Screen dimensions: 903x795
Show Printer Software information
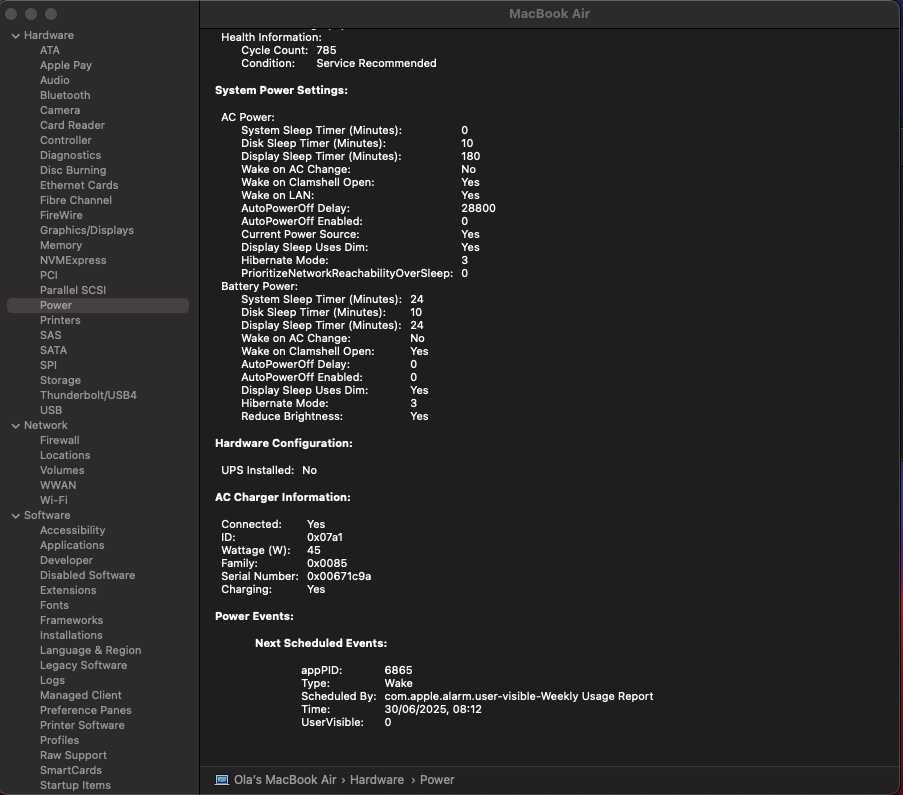coord(82,725)
